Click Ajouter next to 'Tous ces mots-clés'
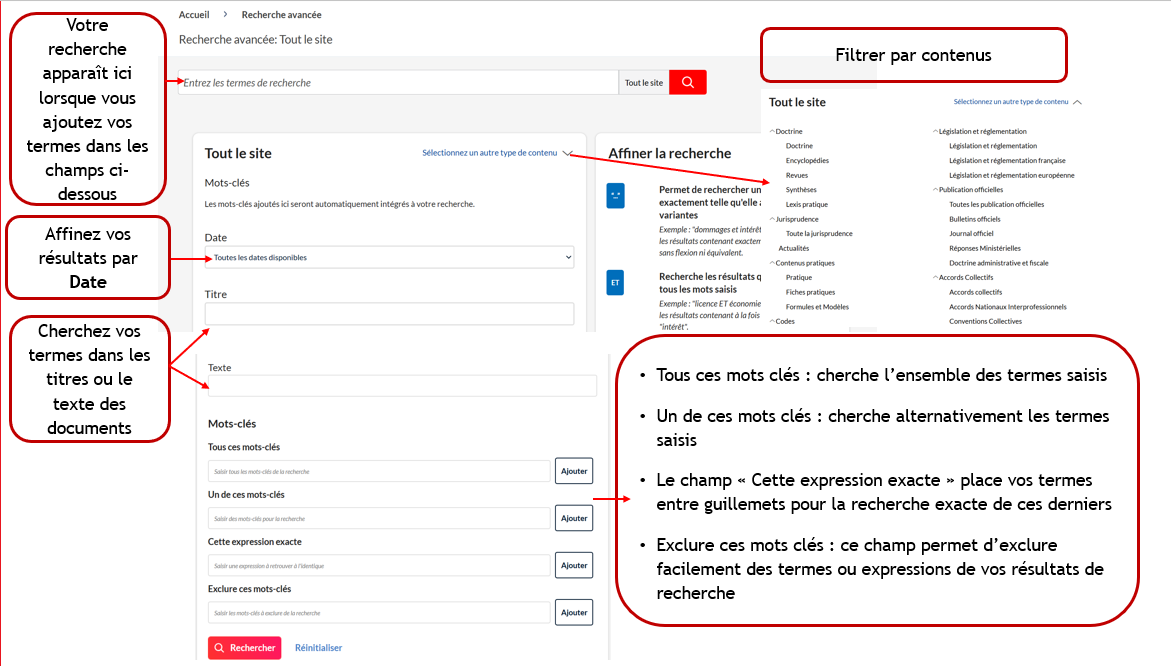 [x=574, y=471]
